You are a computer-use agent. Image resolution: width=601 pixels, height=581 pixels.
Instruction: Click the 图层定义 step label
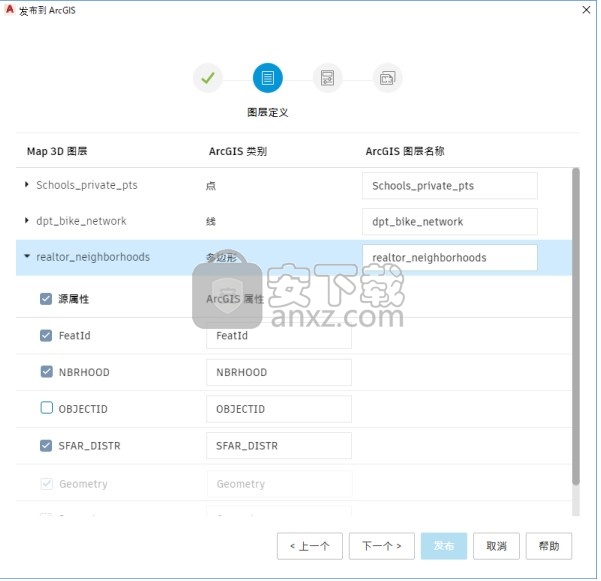click(268, 113)
